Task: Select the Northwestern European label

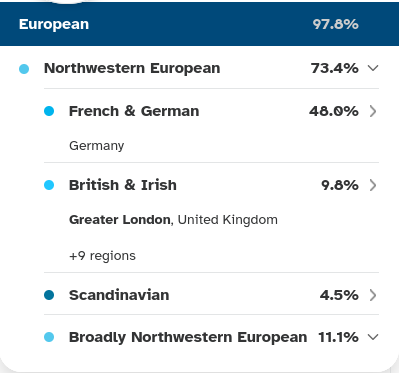Action: click(x=132, y=68)
